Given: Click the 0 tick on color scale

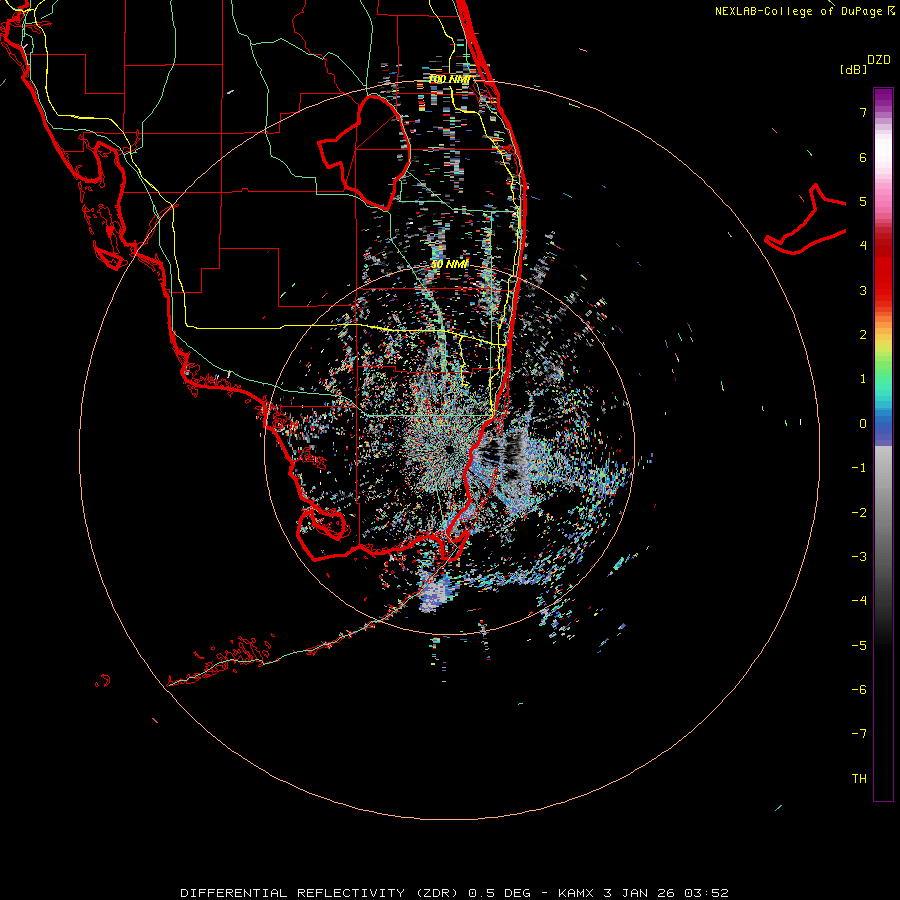Looking at the screenshot, I should 863,424.
